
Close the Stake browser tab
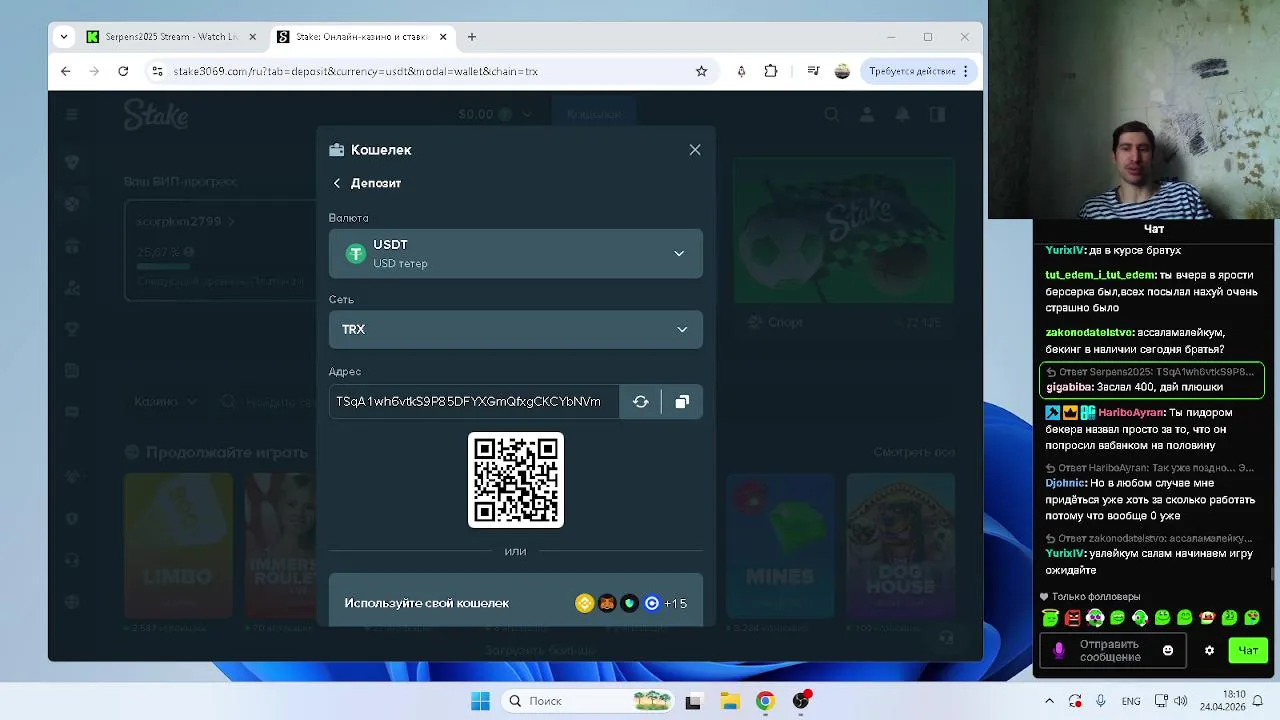coord(443,37)
